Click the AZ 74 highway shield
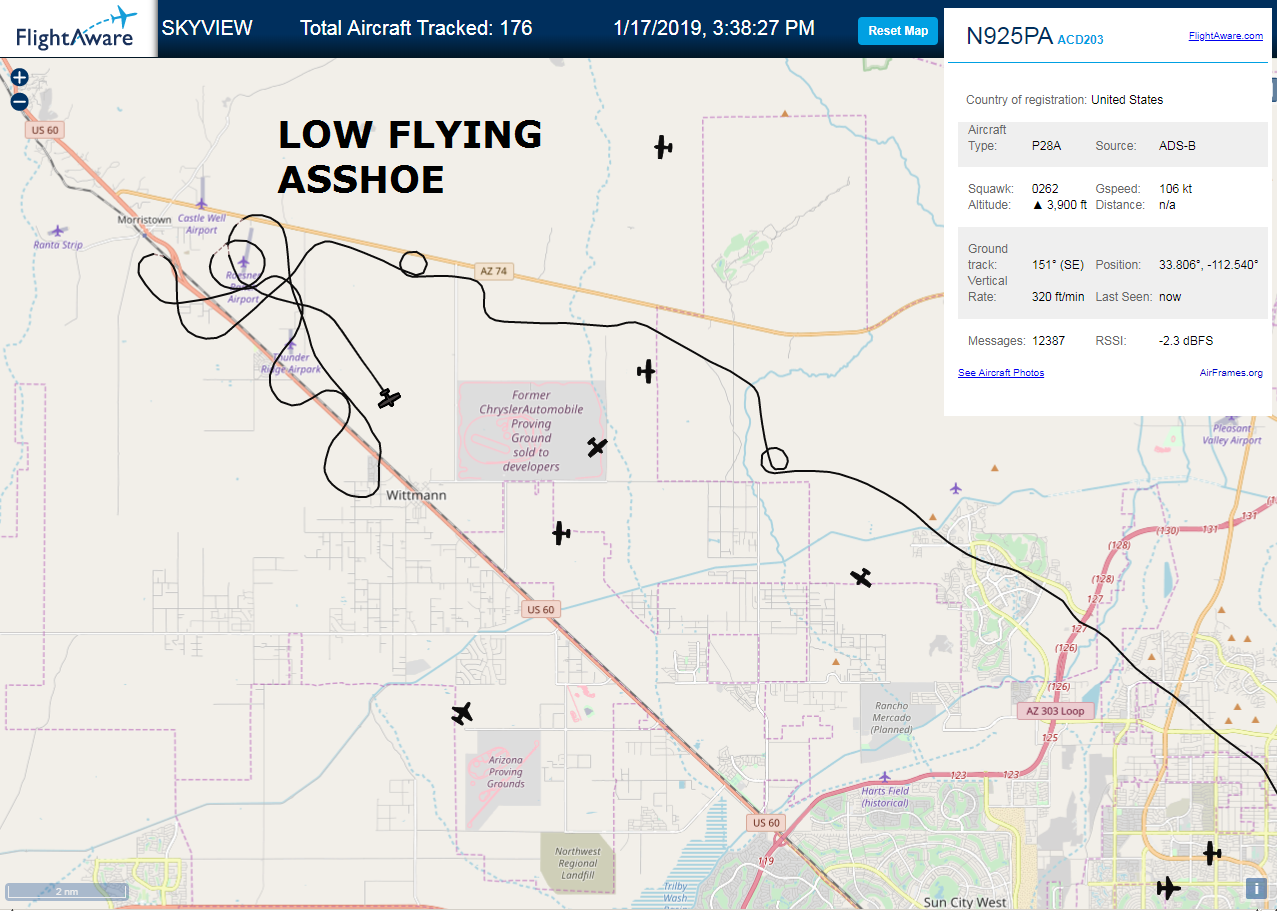This screenshot has height=911, width=1277. pos(495,271)
